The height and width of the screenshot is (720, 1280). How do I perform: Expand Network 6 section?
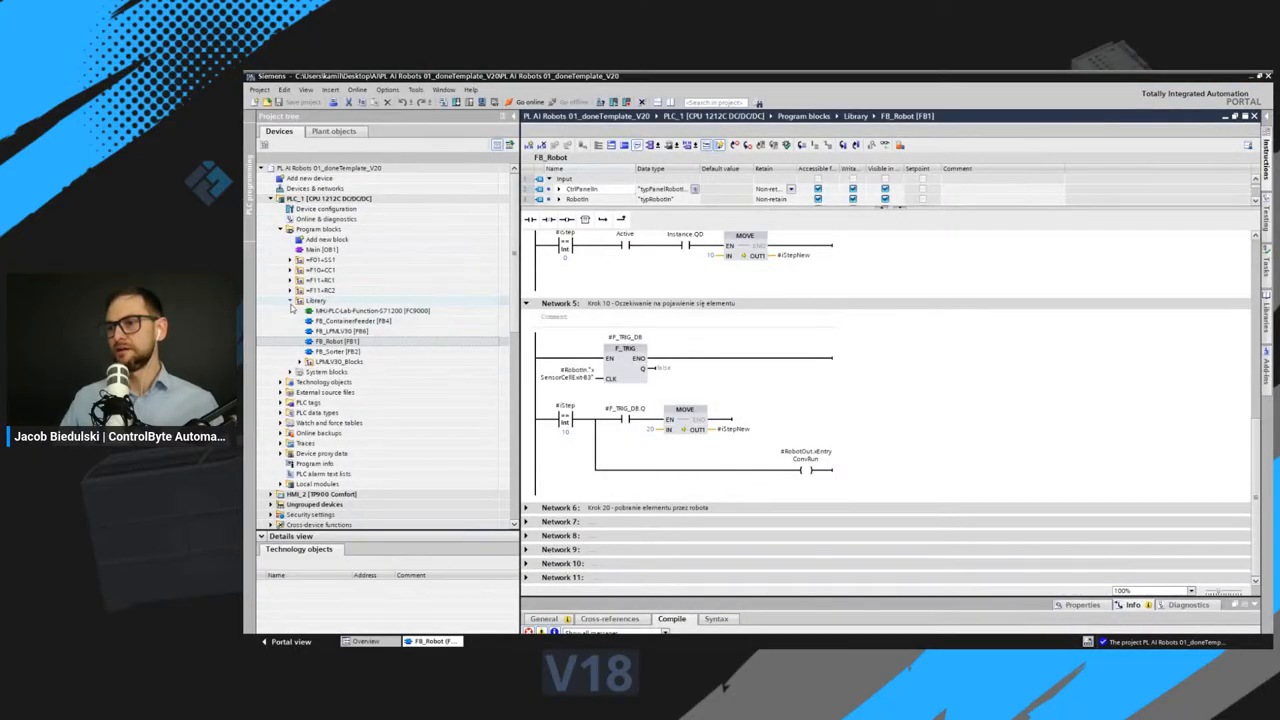526,508
